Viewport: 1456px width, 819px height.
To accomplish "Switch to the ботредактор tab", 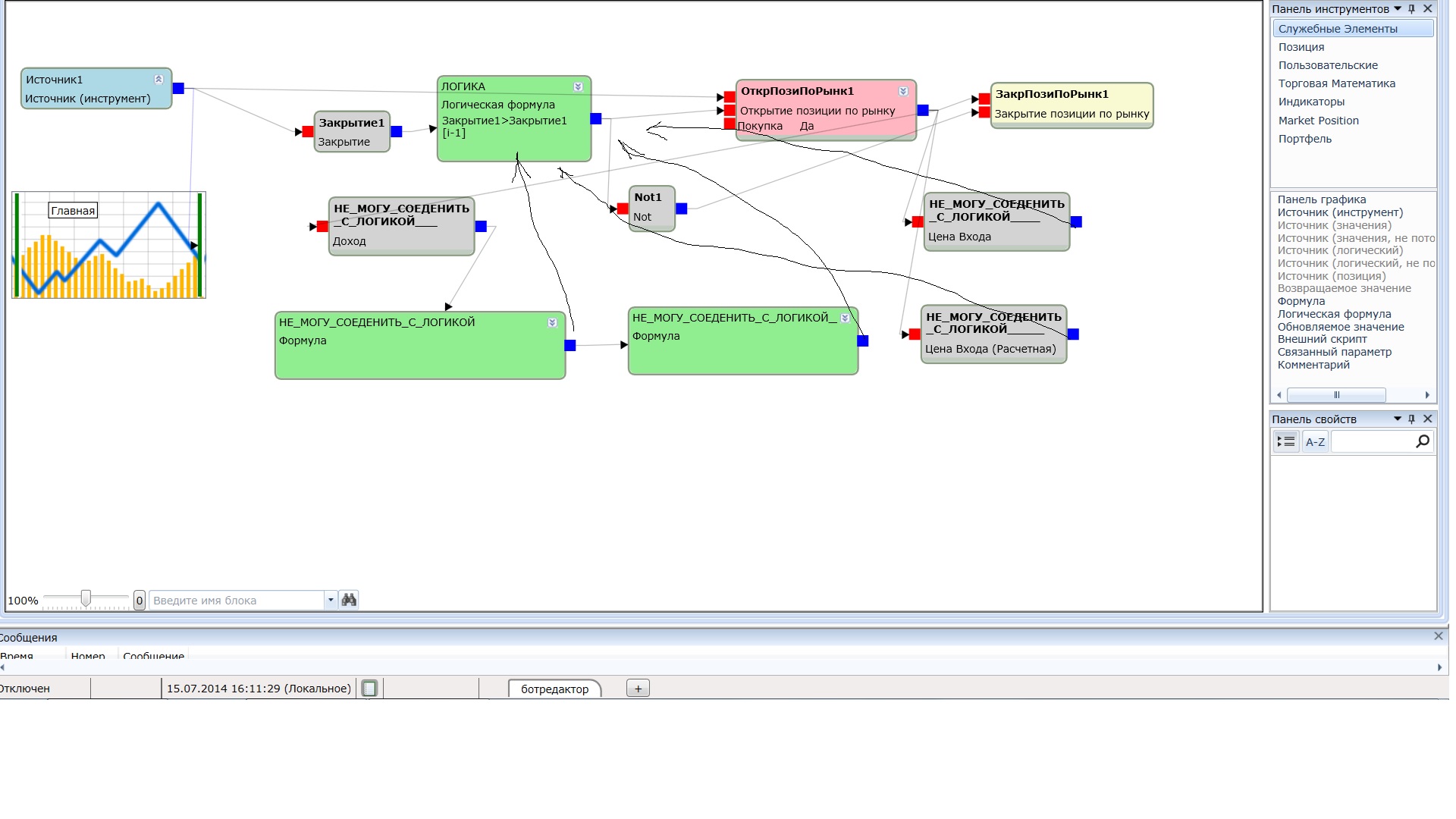I will tap(554, 689).
